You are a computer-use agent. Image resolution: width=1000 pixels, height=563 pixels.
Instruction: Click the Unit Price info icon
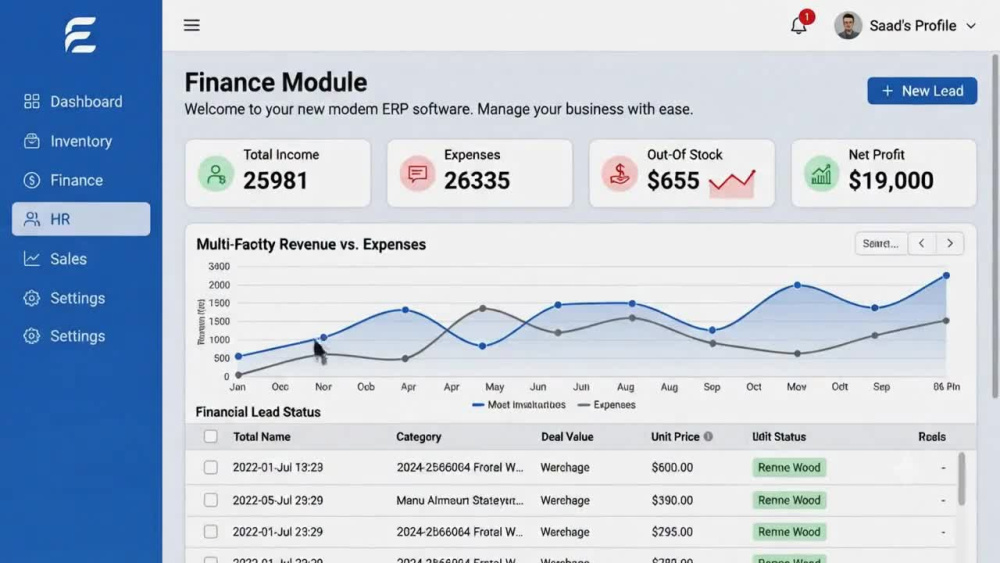pyautogui.click(x=708, y=437)
